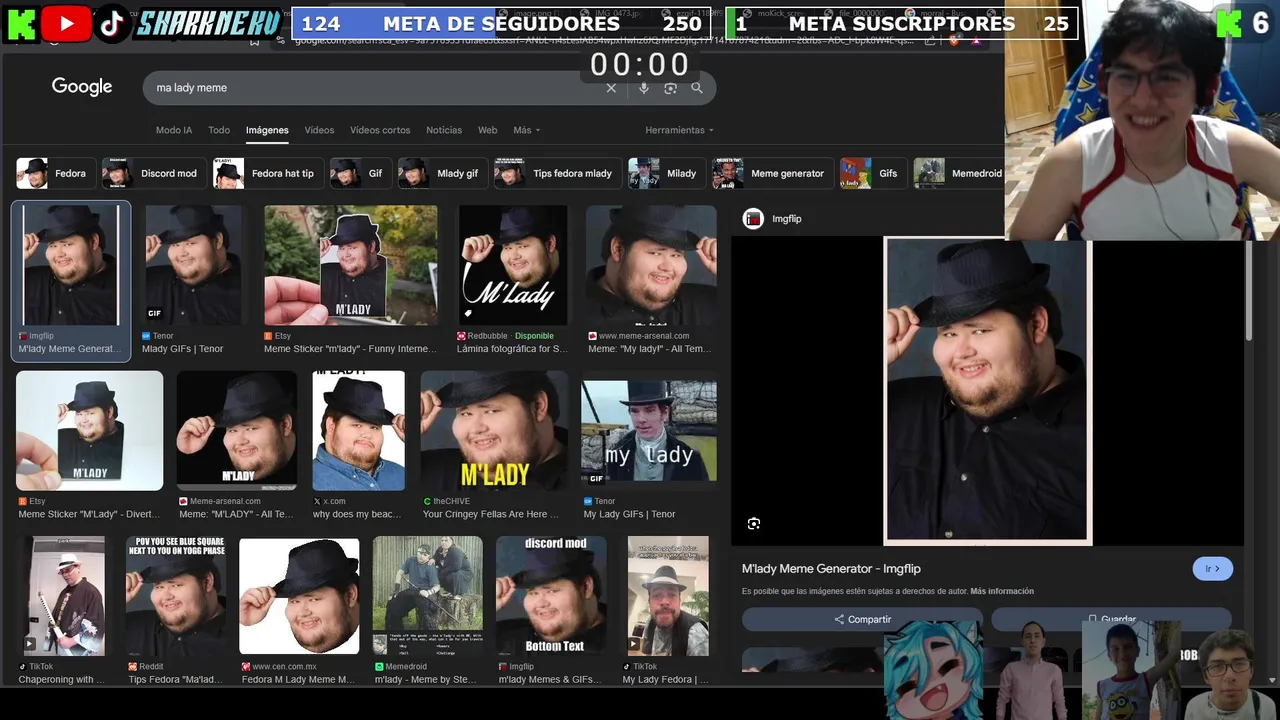This screenshot has height=720, width=1280.
Task: Open the Etsy M'Lady Divert sticker thumbnail
Action: point(89,431)
